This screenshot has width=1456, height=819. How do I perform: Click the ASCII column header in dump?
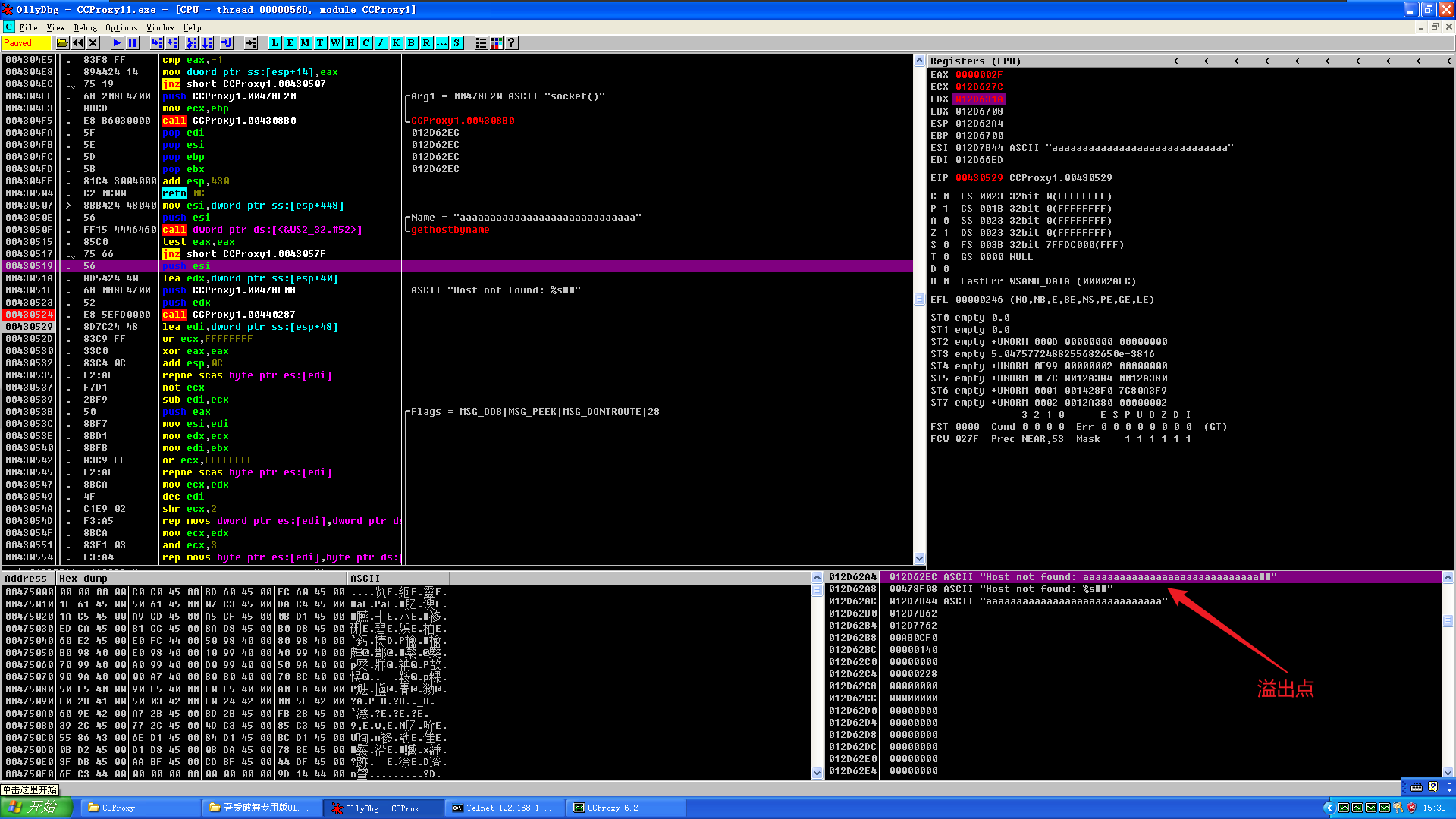tap(399, 578)
